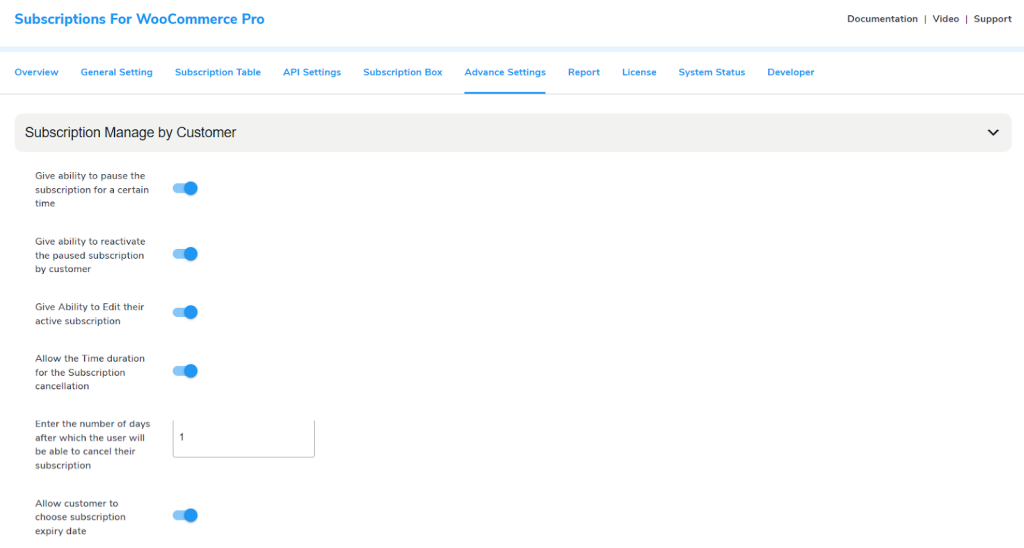Open the Subscription Table tab
This screenshot has height=548, width=1024.
217,73
